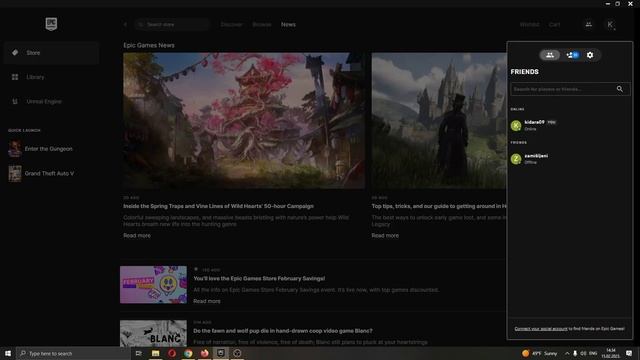Open the Wild Hearts 50-hour Campaign headline

click(218, 206)
